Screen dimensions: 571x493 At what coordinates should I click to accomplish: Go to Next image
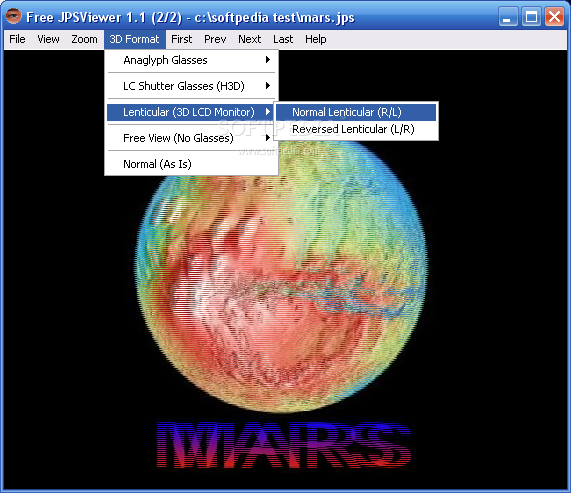(249, 39)
